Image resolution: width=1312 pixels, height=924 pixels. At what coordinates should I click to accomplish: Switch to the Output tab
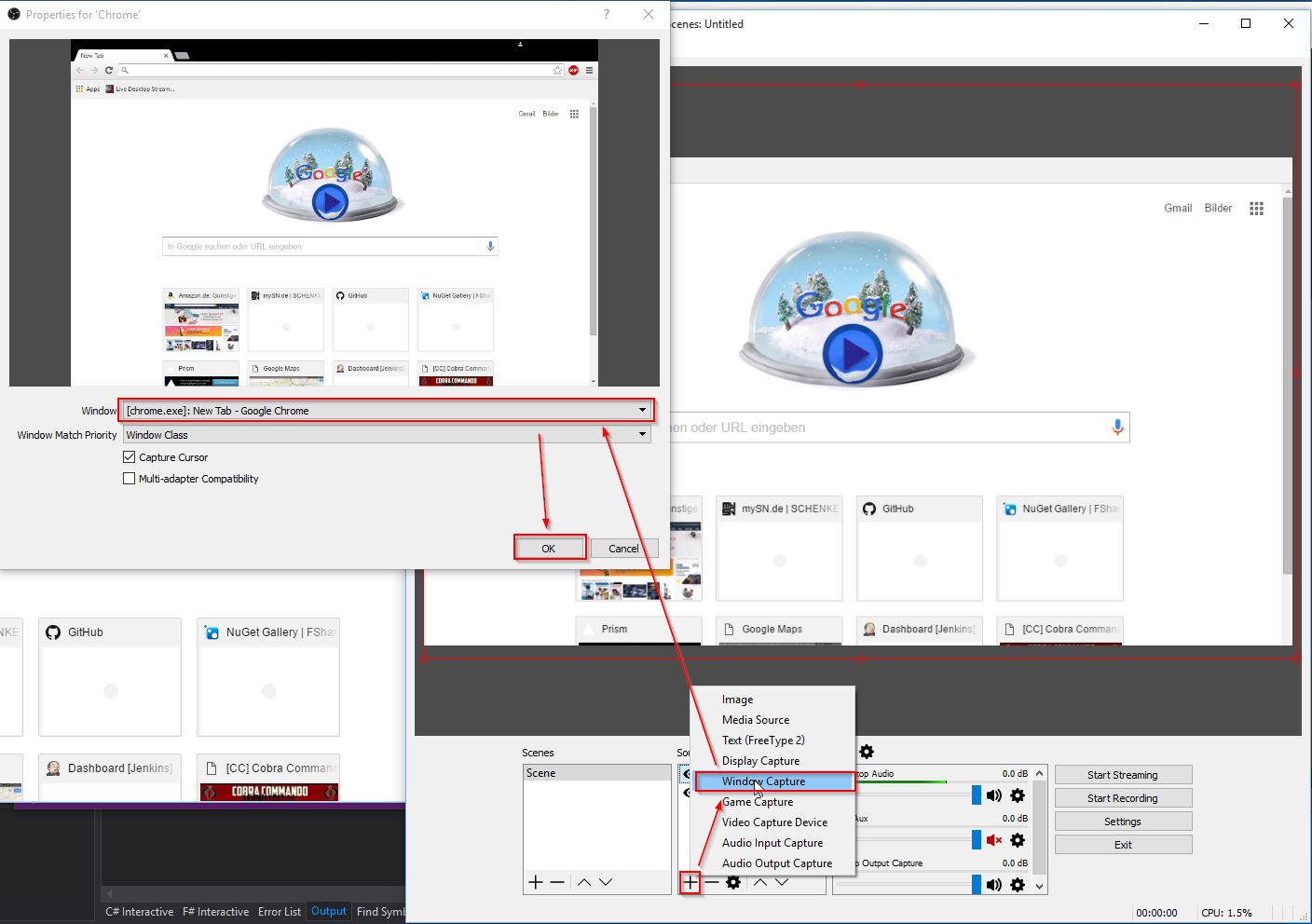tap(329, 911)
